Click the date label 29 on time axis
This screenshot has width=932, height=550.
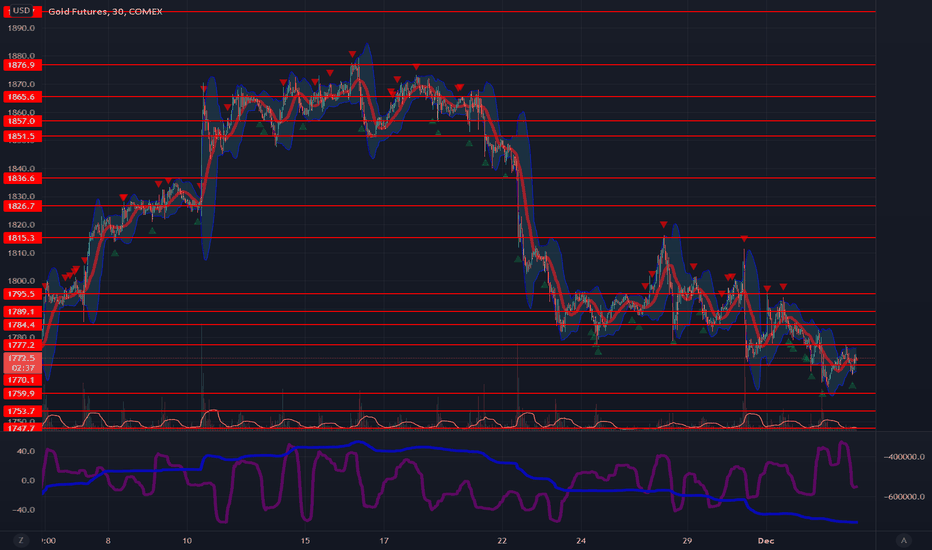click(x=687, y=540)
